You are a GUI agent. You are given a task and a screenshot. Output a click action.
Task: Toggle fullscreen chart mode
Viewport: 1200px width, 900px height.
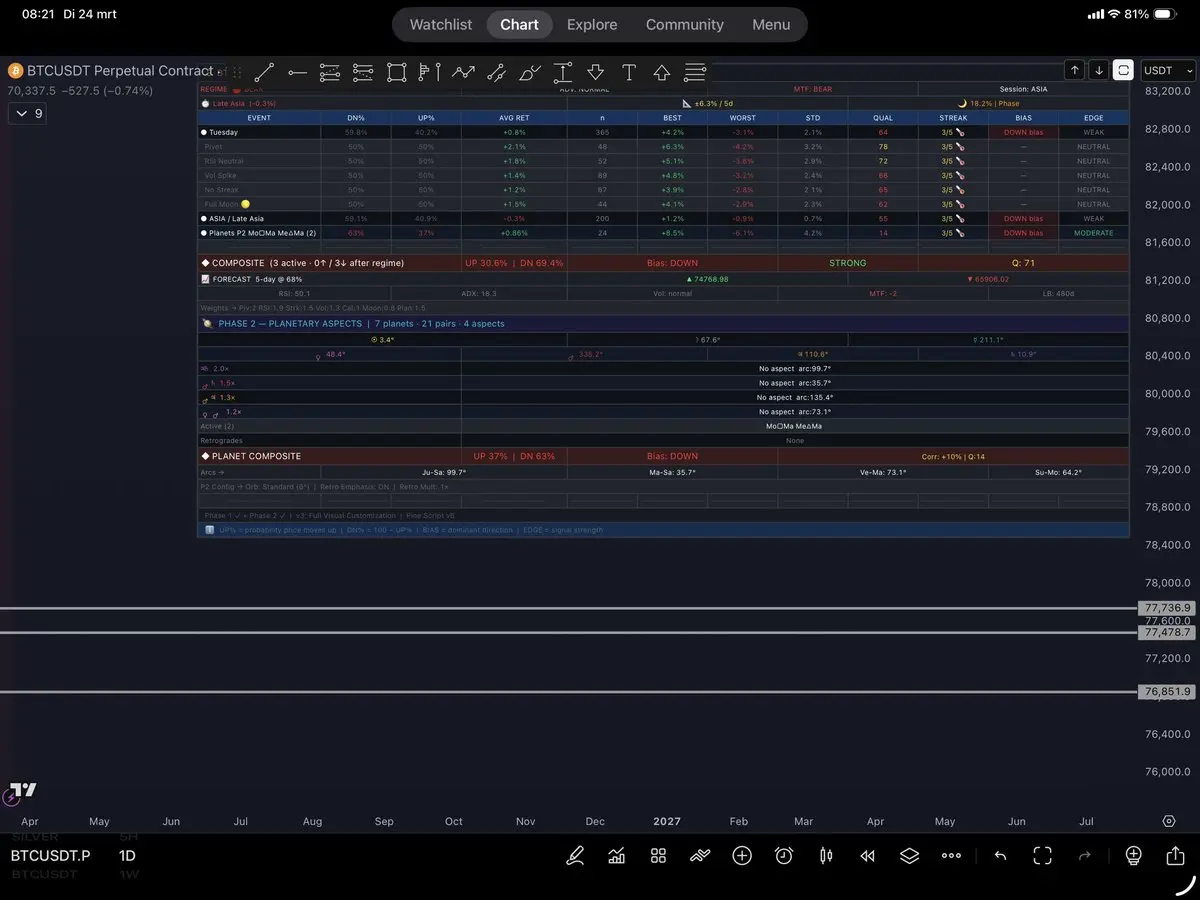(1042, 856)
